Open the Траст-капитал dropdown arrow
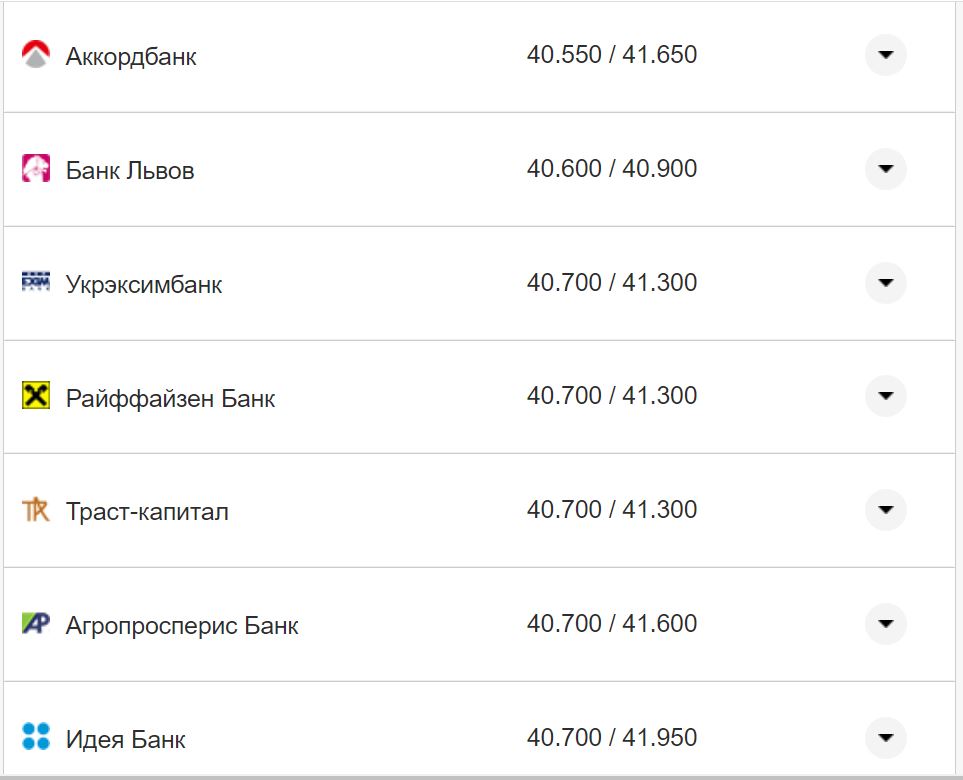Image resolution: width=963 pixels, height=780 pixels. click(x=885, y=509)
